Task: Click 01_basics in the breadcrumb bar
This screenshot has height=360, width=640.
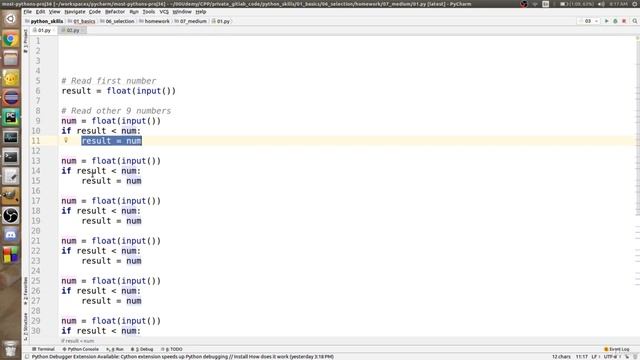Action: (82, 21)
